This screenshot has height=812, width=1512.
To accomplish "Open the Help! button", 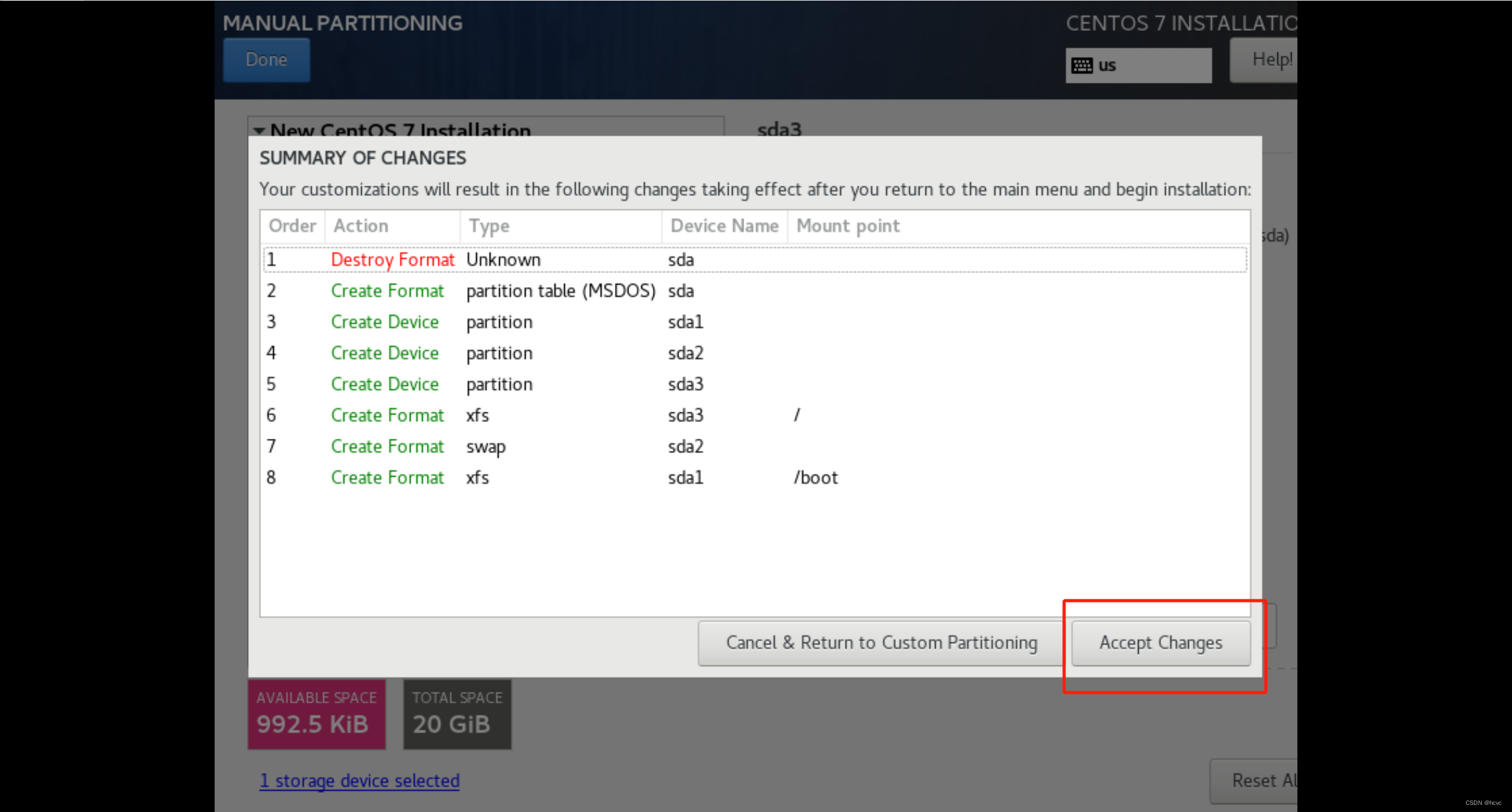I will tap(1264, 60).
